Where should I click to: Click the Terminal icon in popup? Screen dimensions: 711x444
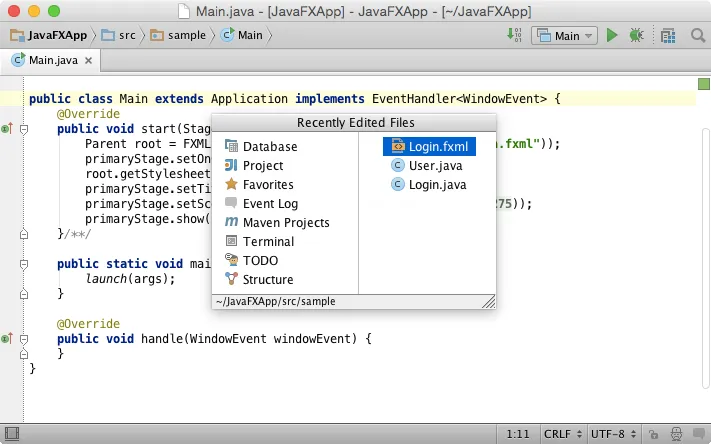tap(231, 241)
